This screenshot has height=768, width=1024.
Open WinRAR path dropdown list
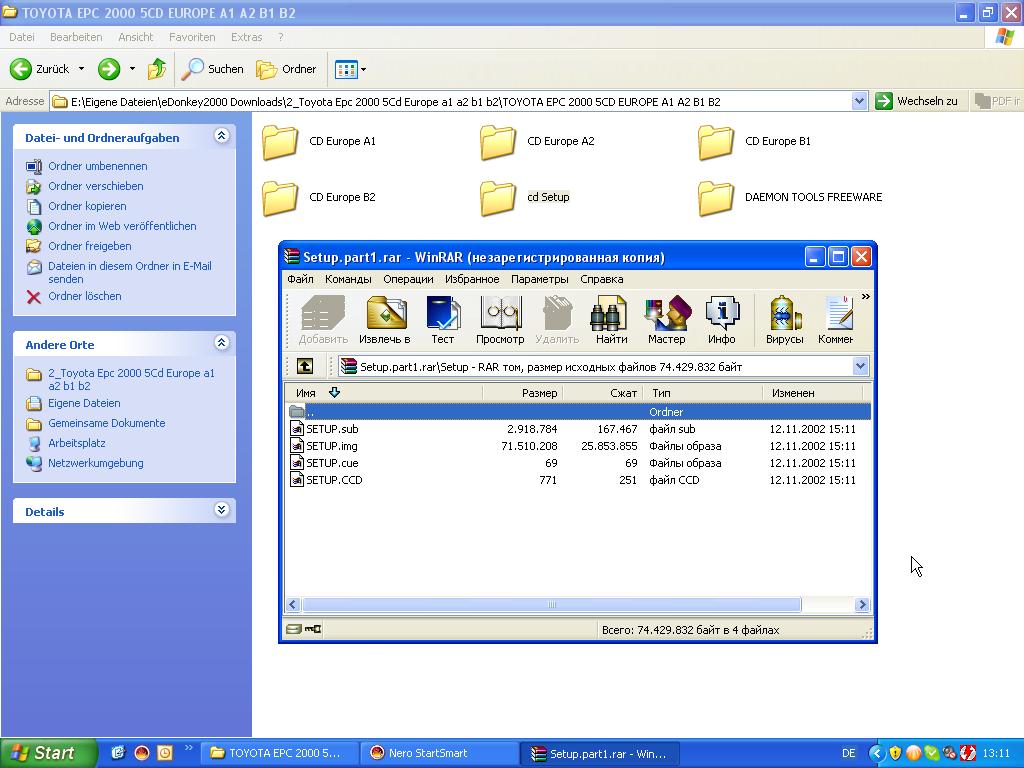click(x=860, y=366)
